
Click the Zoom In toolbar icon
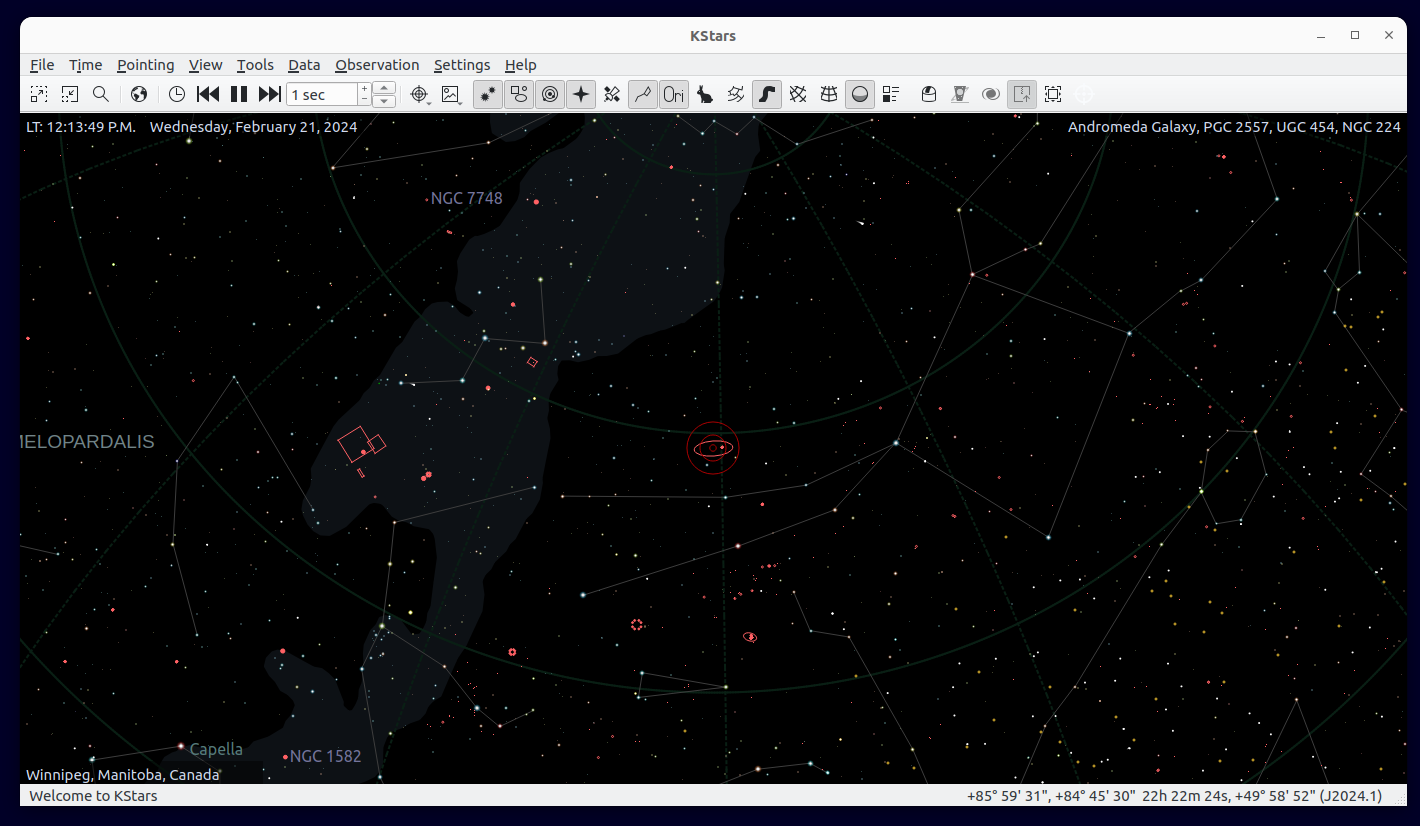pos(38,94)
